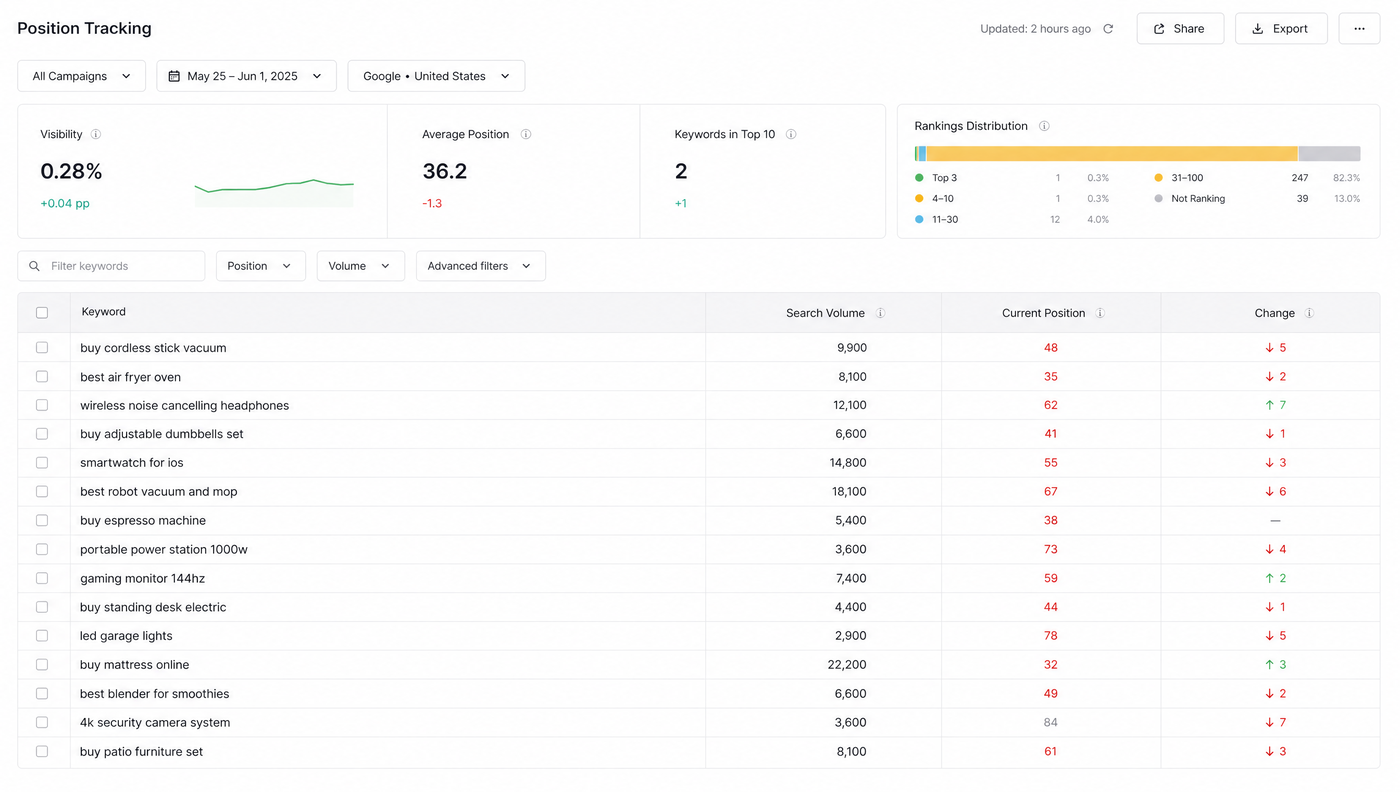Click the yellow 31–100 segment in distribution bar
Image resolution: width=1400 pixels, height=792 pixels.
pyautogui.click(x=1112, y=153)
